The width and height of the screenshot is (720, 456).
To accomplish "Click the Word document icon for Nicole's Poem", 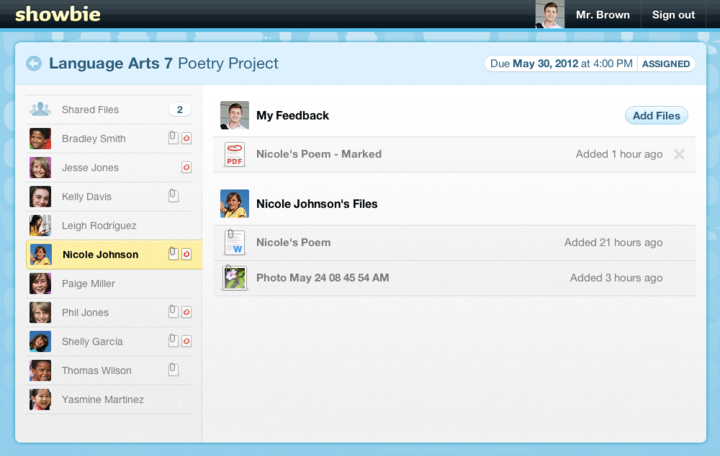I will pyautogui.click(x=234, y=242).
